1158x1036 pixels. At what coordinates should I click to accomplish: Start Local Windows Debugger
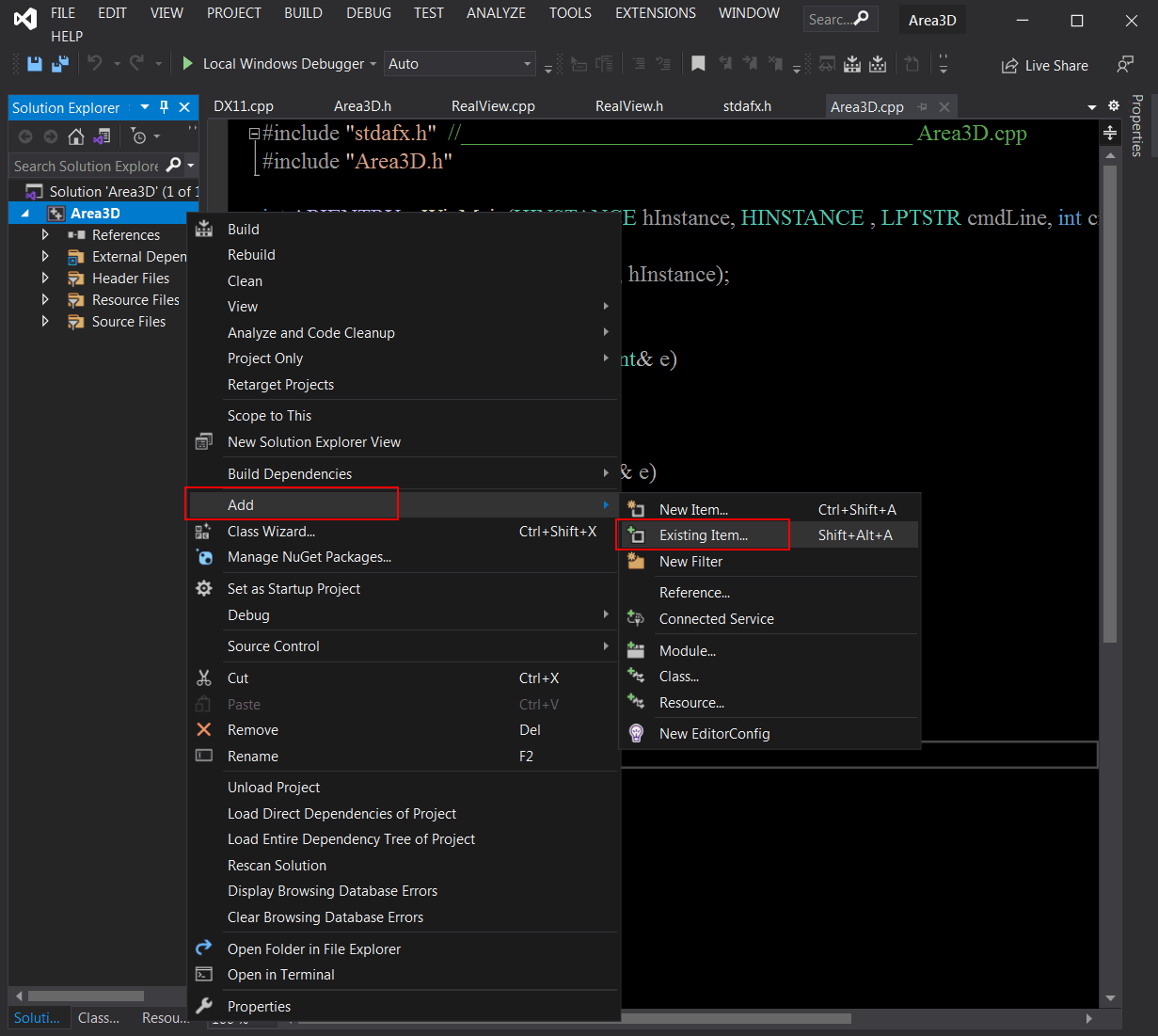click(x=273, y=64)
